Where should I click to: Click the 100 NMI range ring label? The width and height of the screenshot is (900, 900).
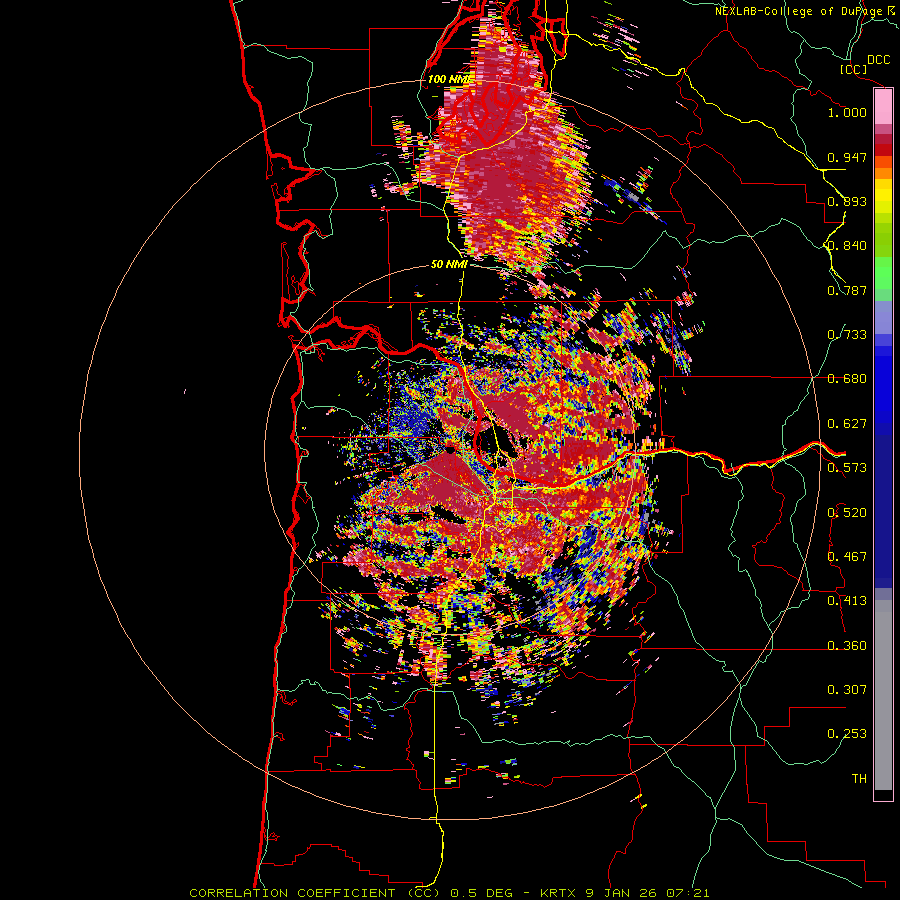[450, 79]
